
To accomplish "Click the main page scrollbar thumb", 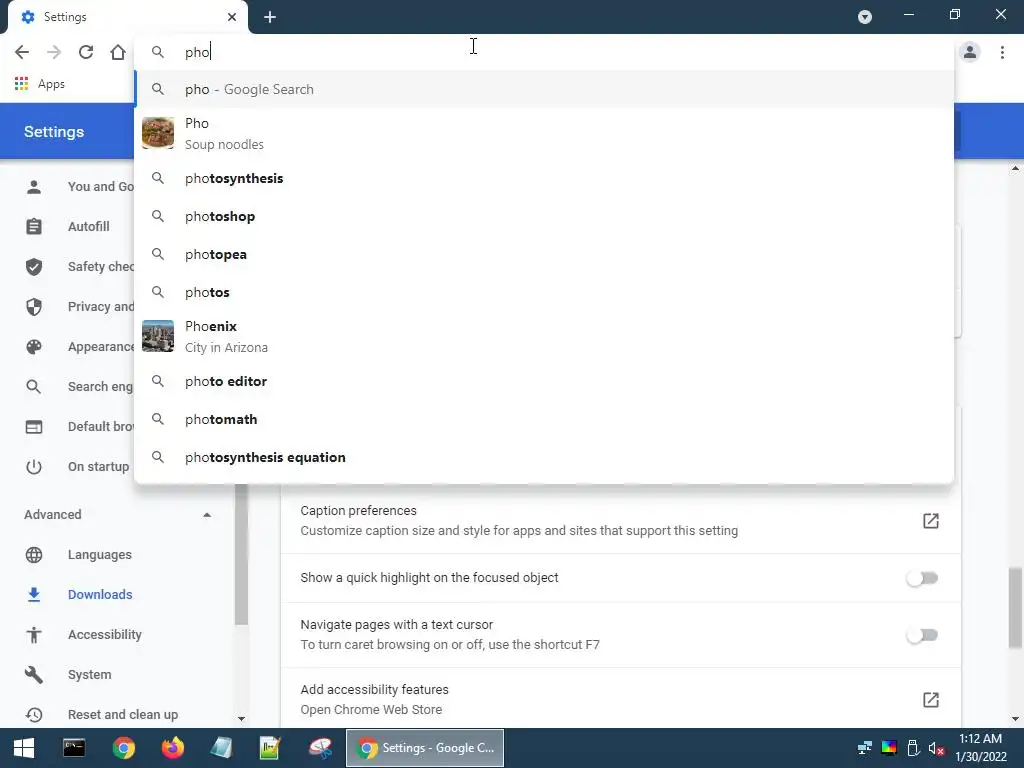I will point(1015,607).
